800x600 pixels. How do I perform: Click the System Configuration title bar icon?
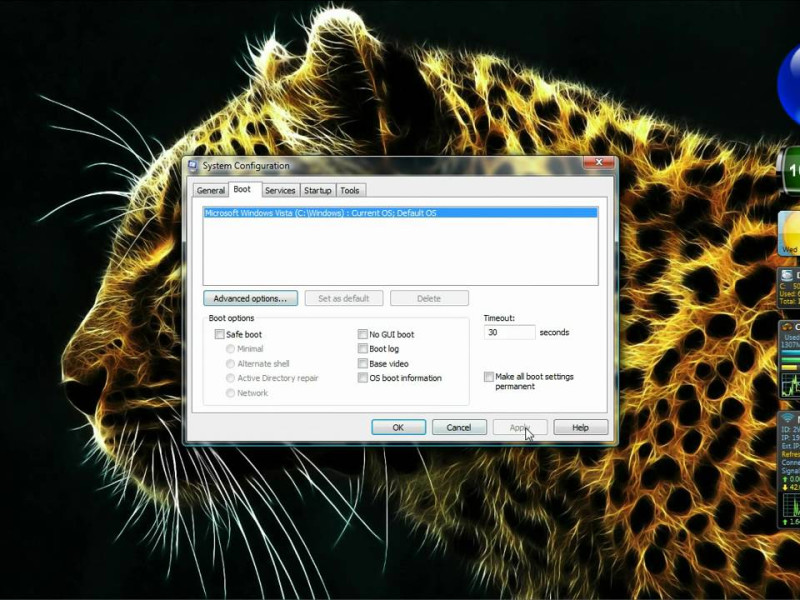193,165
